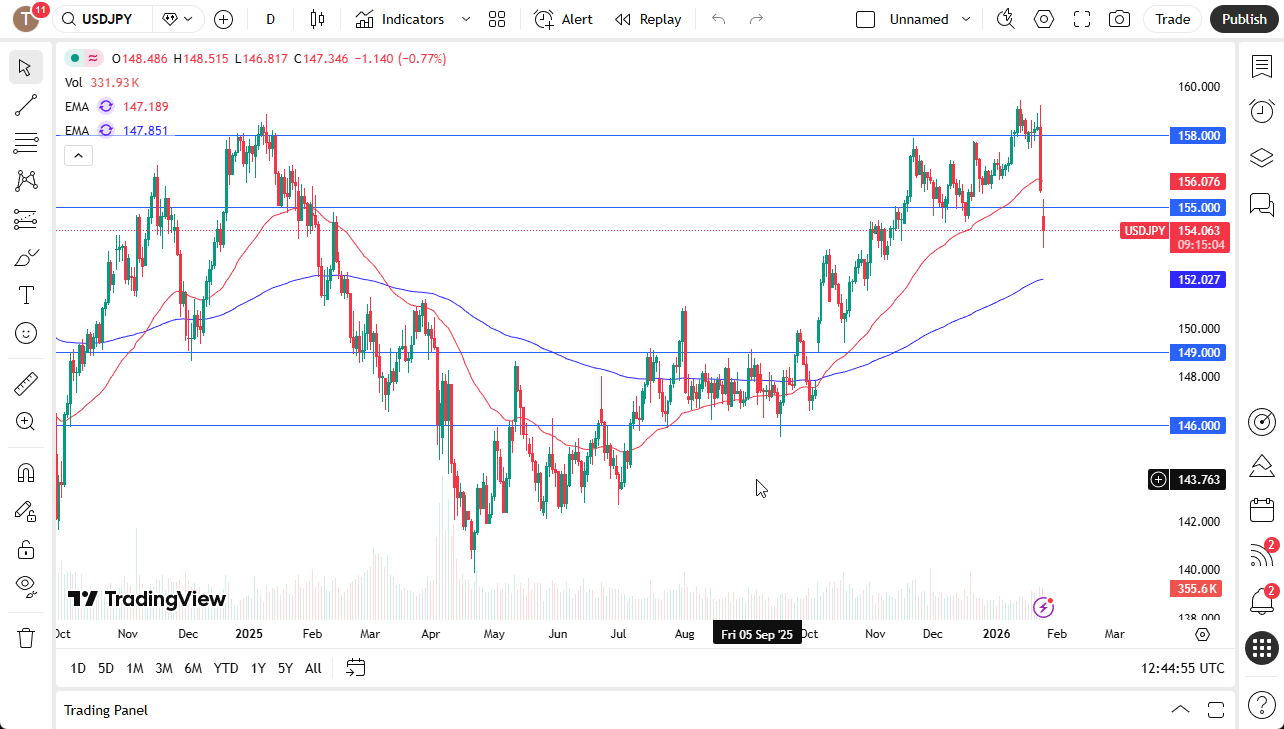Hide all drawings with the eye icon
This screenshot has width=1284, height=729.
(x=26, y=585)
